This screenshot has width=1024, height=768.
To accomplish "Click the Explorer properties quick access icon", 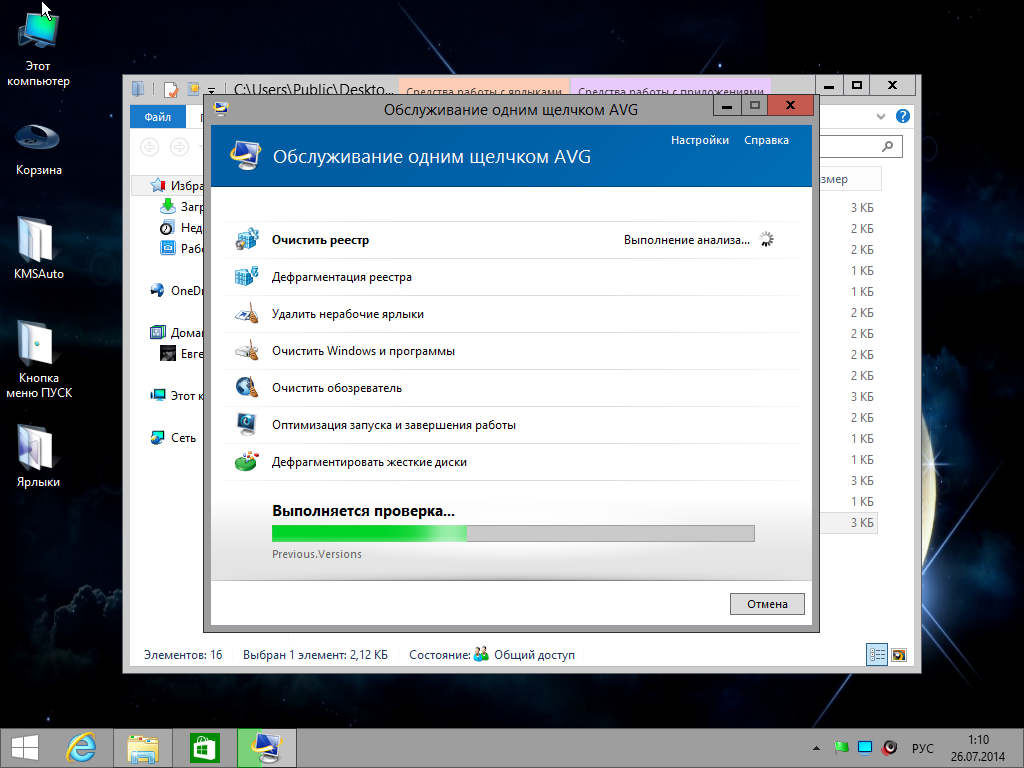I will pyautogui.click(x=171, y=89).
